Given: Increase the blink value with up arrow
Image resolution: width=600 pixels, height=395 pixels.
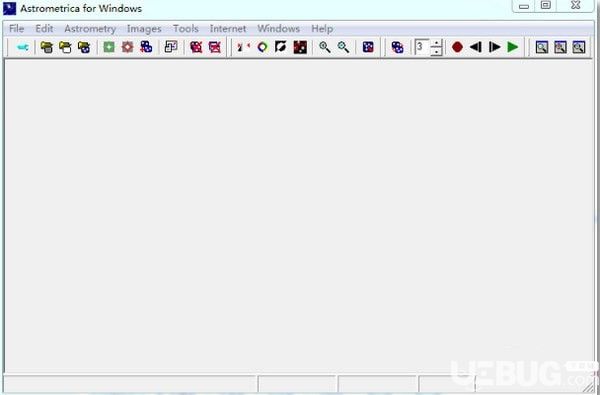Looking at the screenshot, I should click(436, 43).
